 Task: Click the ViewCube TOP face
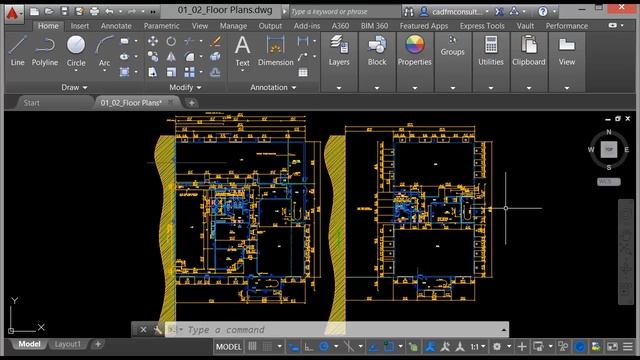[609, 149]
